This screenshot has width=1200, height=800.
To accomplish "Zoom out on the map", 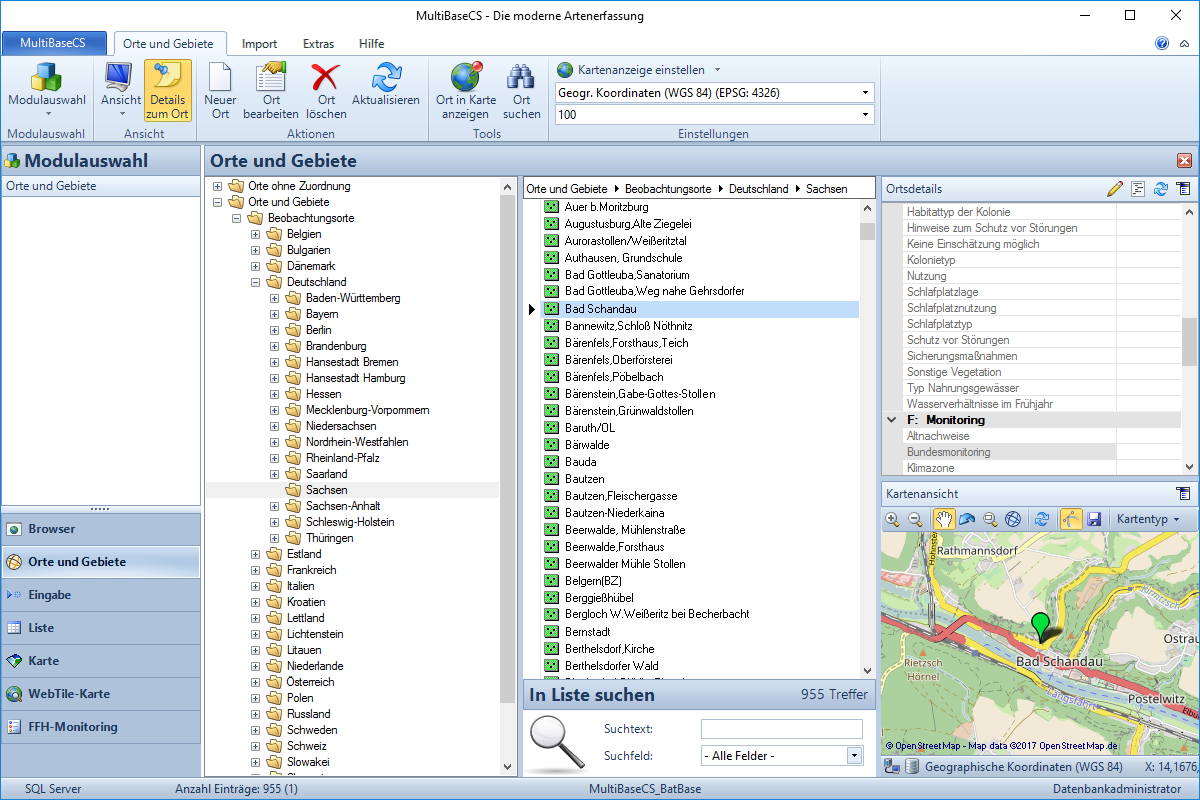I will pos(915,519).
